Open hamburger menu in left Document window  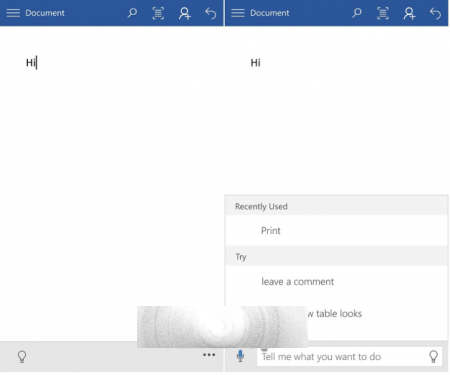coord(13,13)
